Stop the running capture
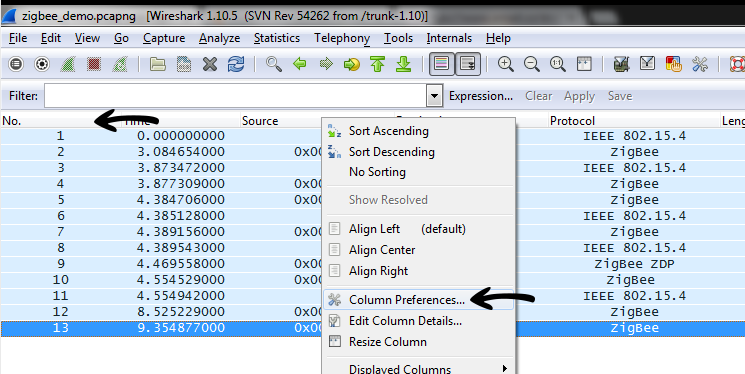 pyautogui.click(x=94, y=64)
